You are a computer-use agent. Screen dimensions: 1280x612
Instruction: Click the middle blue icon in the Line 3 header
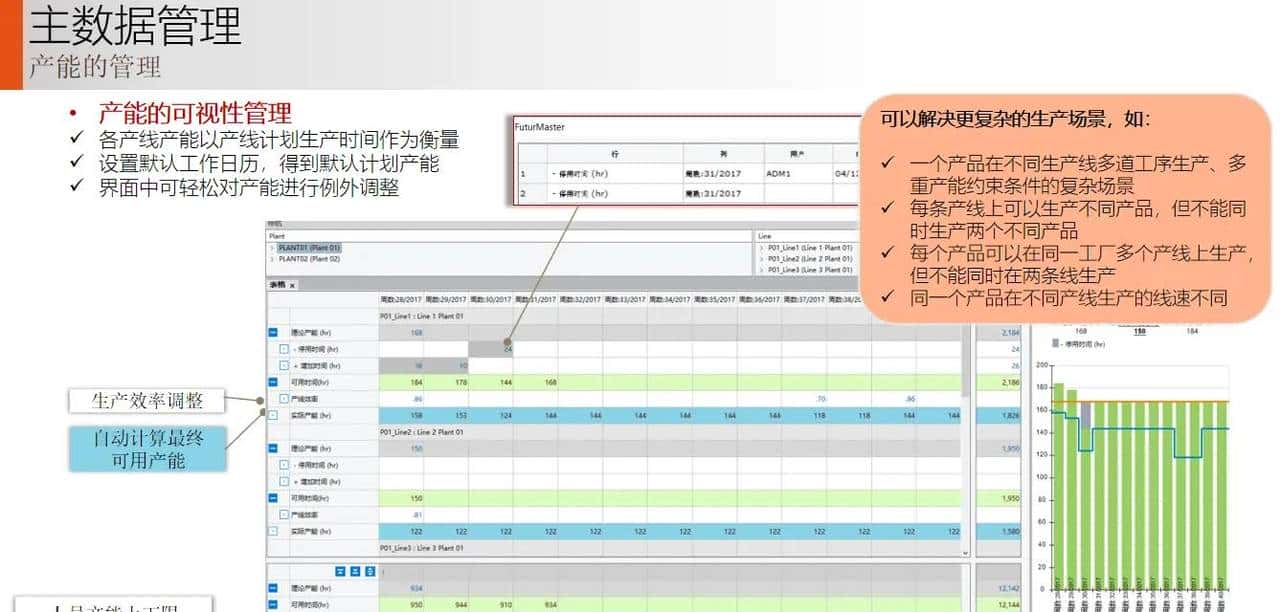click(355, 572)
